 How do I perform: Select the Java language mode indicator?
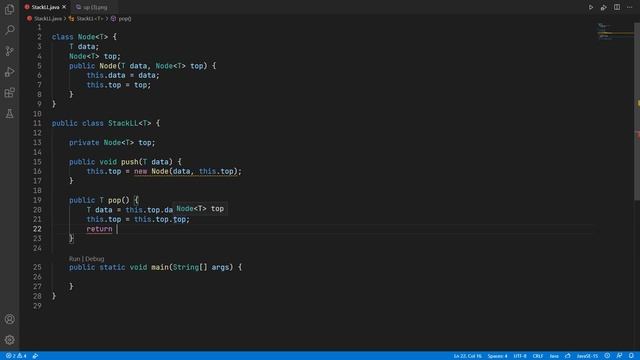coord(554,356)
